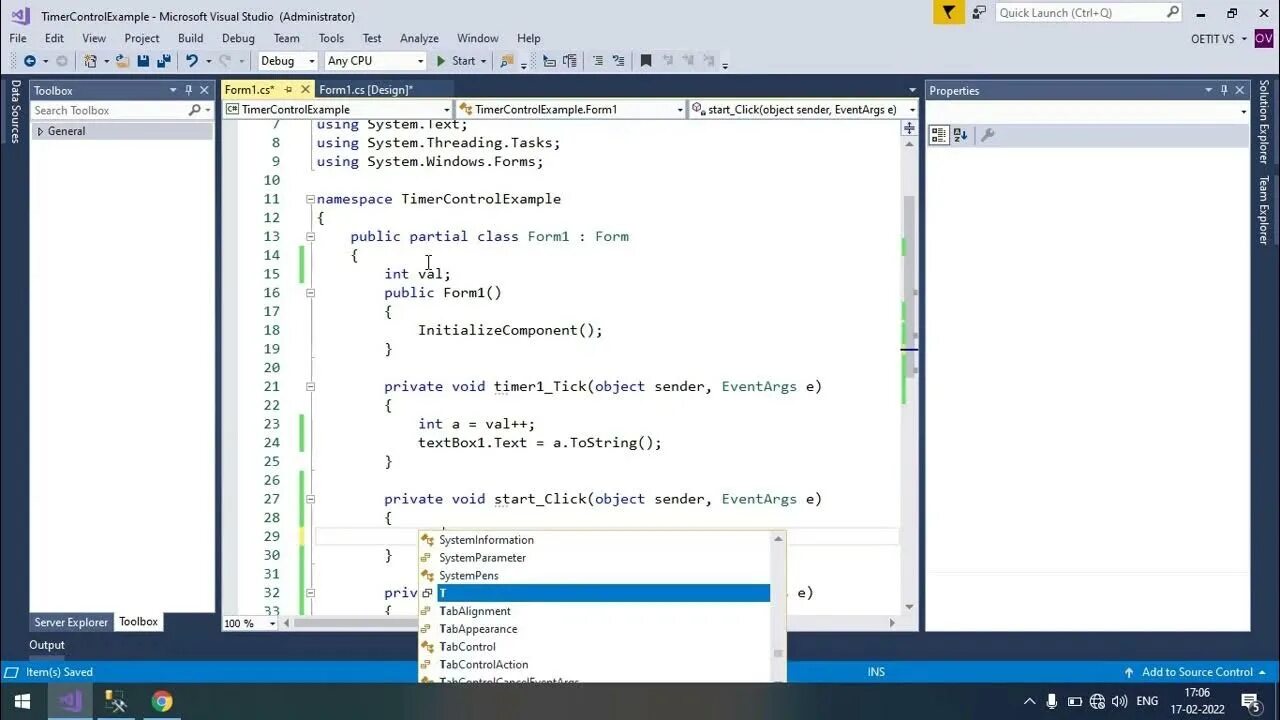Collapse the namespace TimerControlExample block
The height and width of the screenshot is (720, 1280).
pos(310,199)
